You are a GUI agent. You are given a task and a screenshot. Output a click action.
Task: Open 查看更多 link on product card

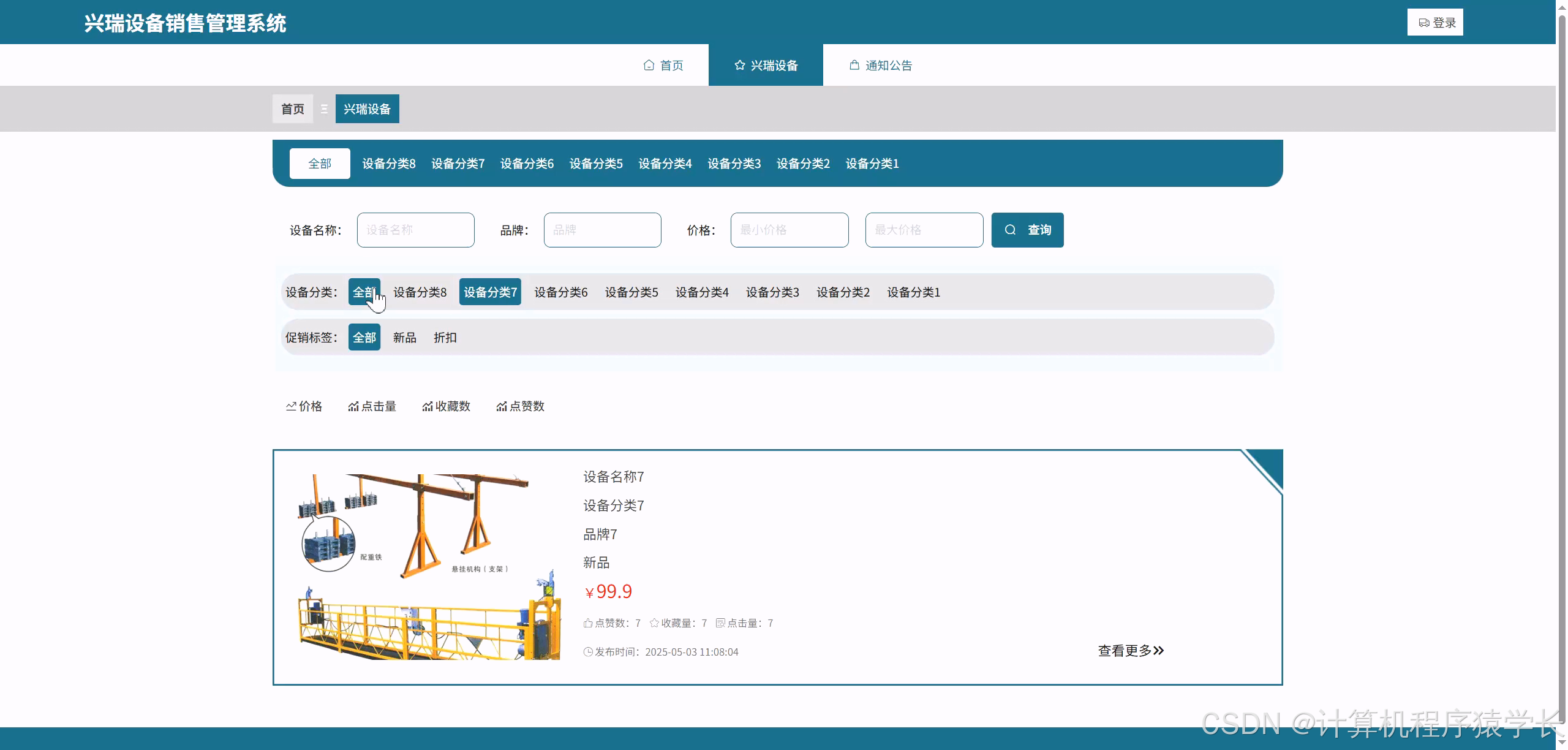click(x=1131, y=651)
